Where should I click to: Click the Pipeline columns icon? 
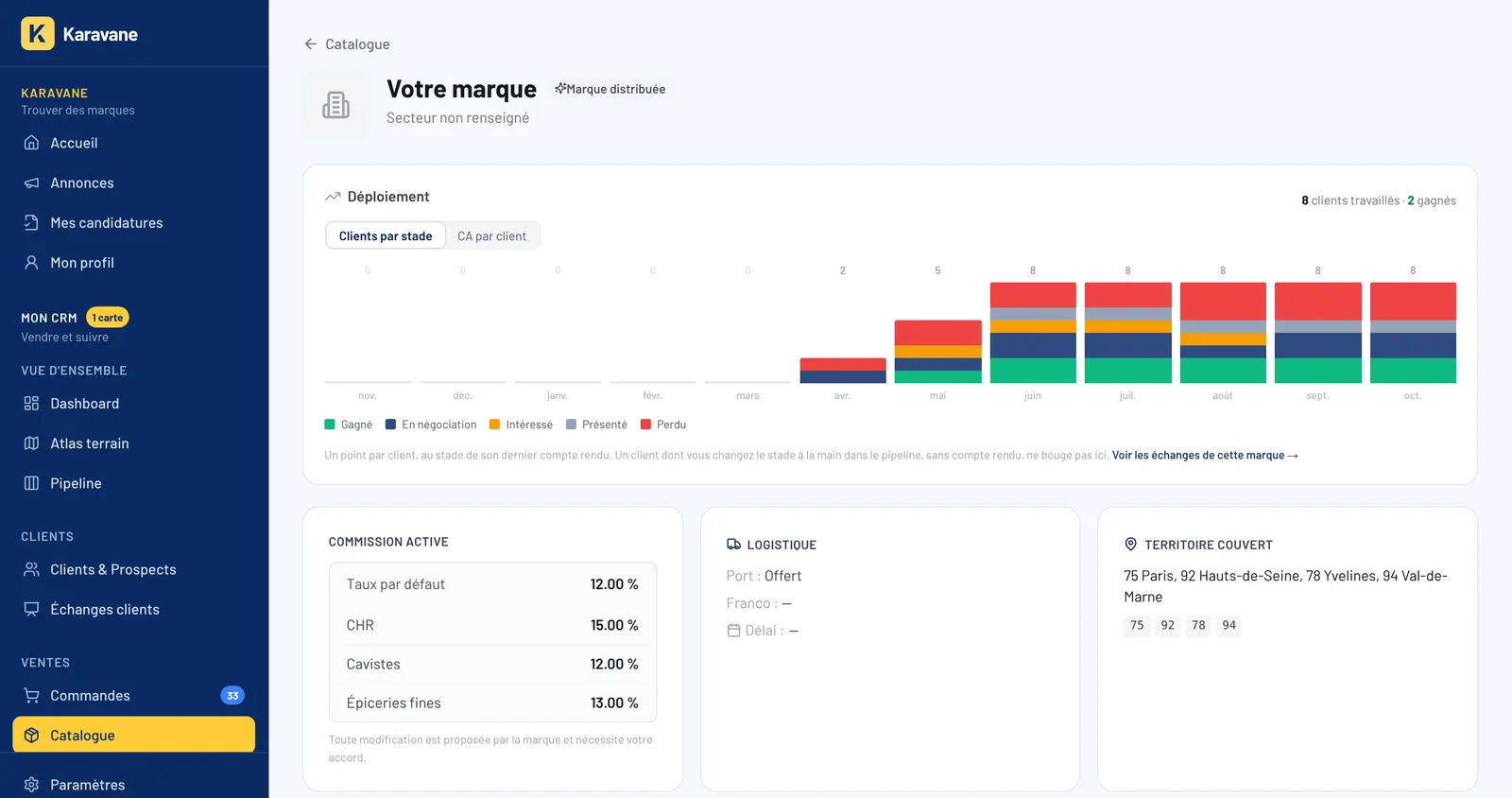coord(31,483)
